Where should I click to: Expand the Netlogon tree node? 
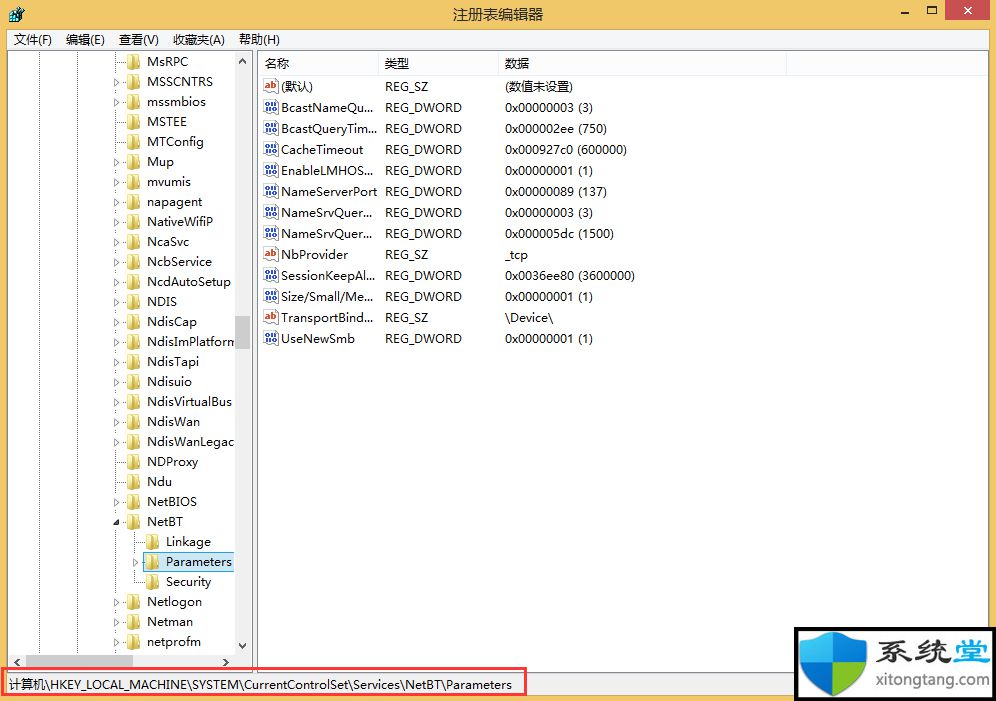tap(116, 602)
